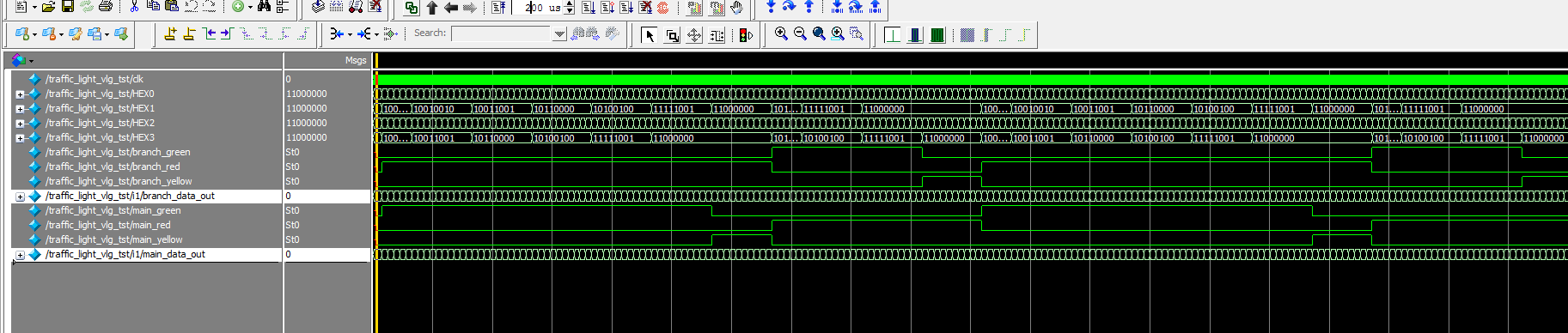Click the Simulate icon

[x=356, y=7]
